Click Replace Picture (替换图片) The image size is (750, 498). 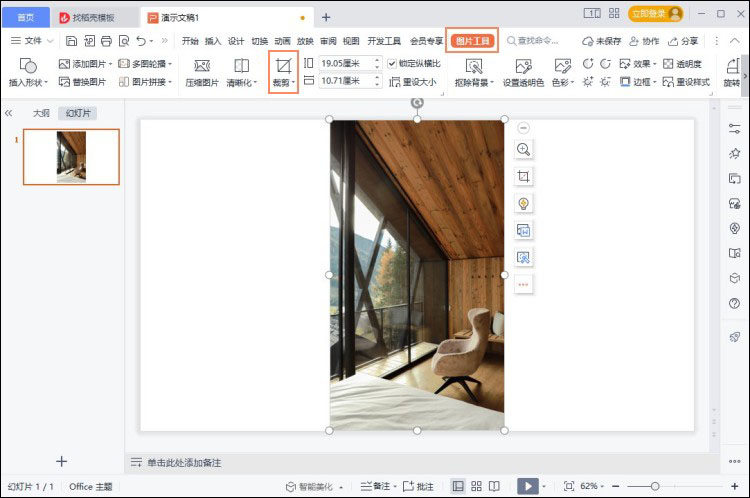82,82
